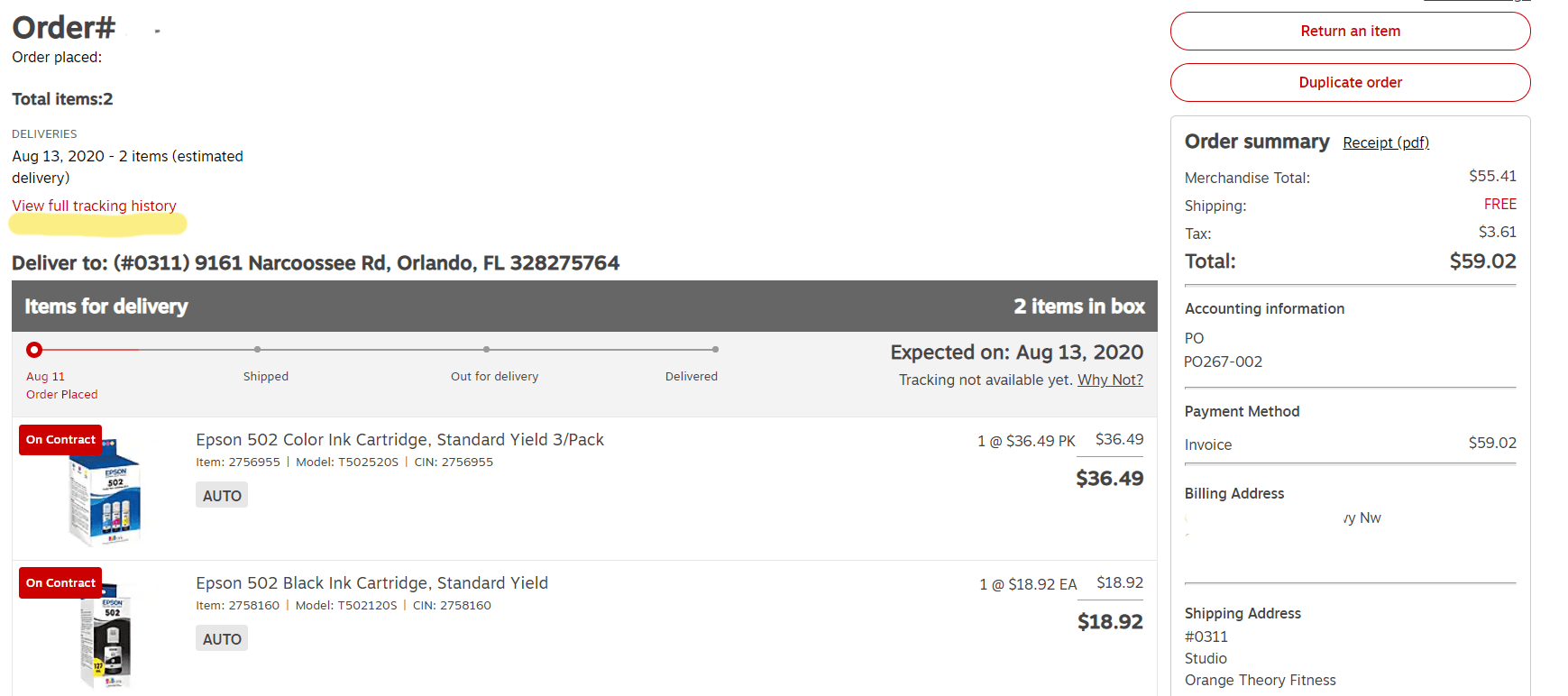Click the delivery address for order #0311
The image size is (1568, 696).
[315, 262]
